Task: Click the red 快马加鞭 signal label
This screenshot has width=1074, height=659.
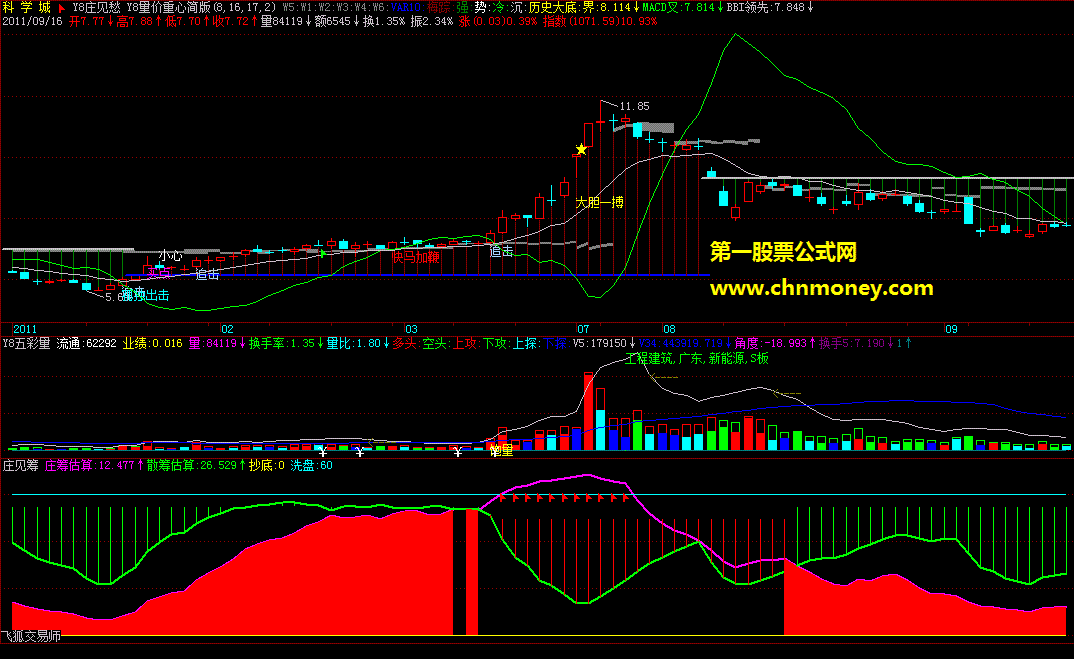Action: coord(416,258)
